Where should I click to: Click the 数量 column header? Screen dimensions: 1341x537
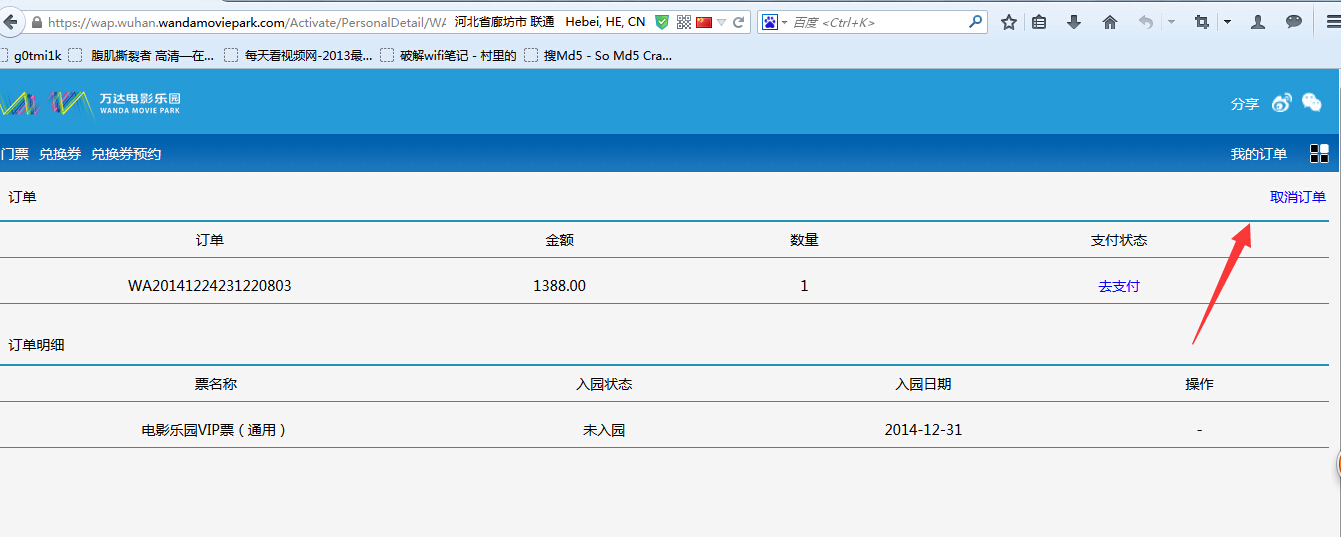tap(804, 240)
